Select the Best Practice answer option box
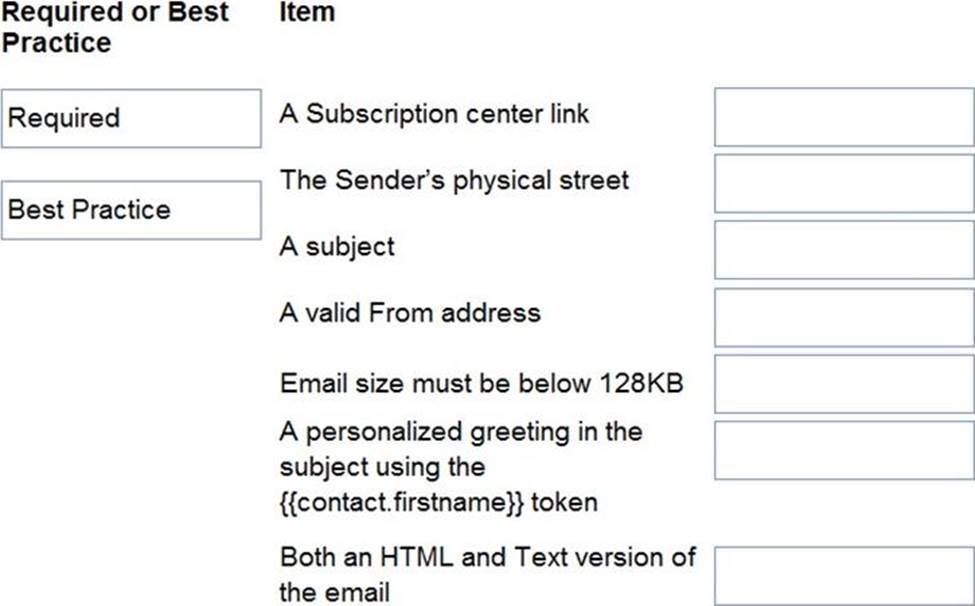 click(x=131, y=210)
